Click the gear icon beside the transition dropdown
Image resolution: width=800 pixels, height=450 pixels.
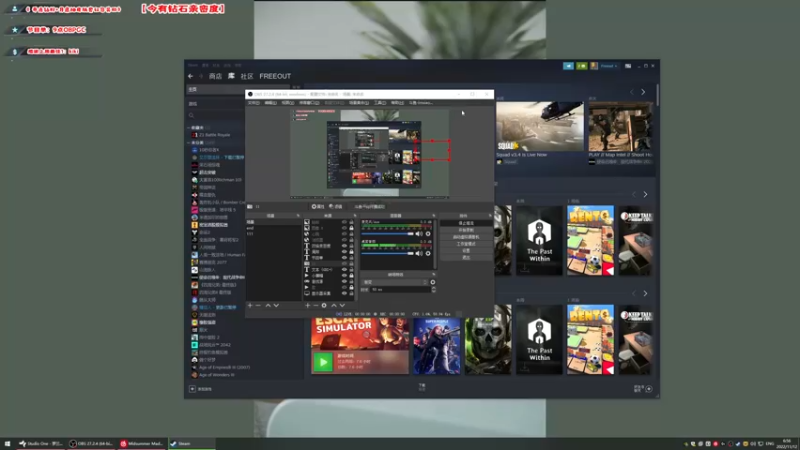[x=433, y=282]
